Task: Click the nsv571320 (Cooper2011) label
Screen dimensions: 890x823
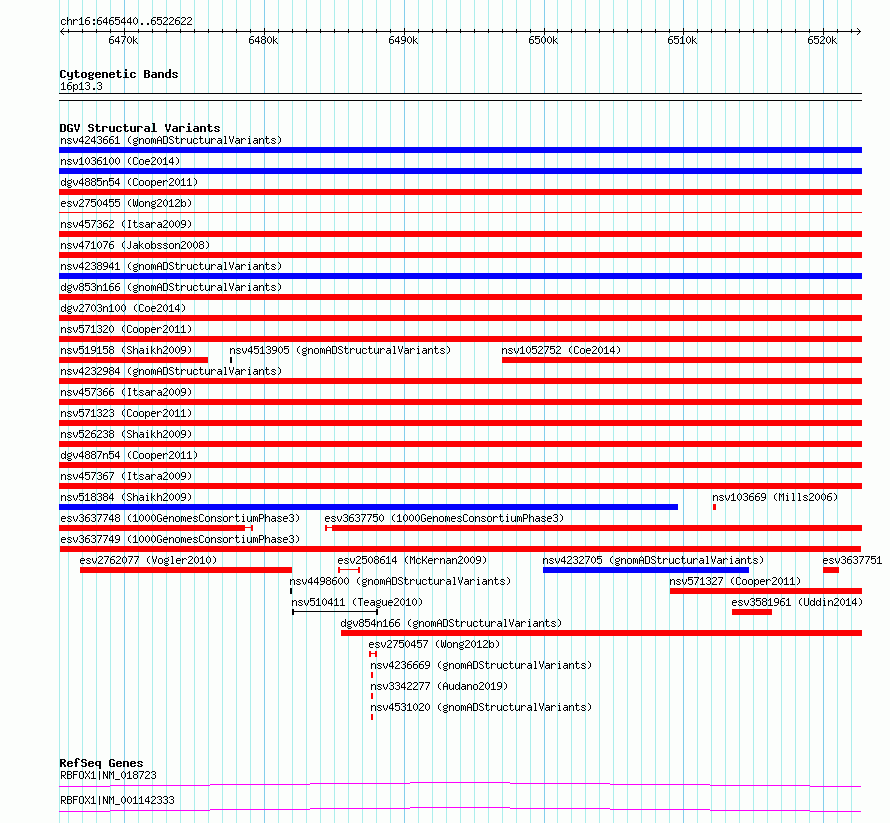Action: click(x=126, y=329)
